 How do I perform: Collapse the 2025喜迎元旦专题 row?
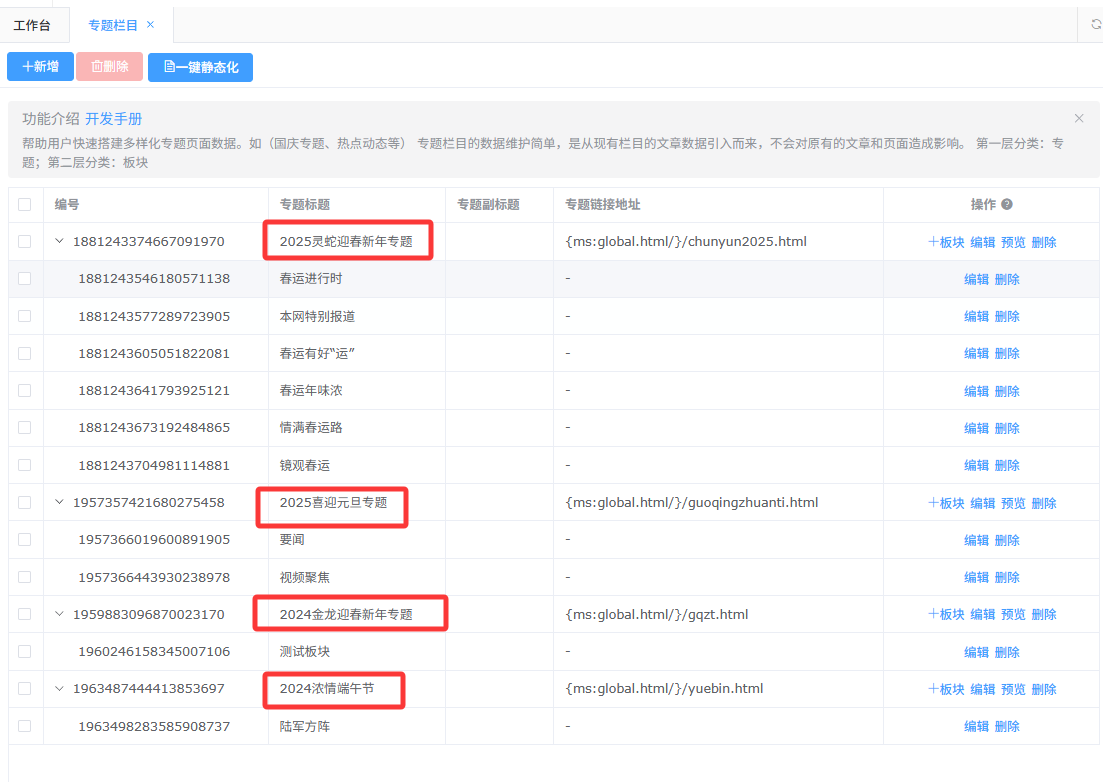pyautogui.click(x=60, y=502)
